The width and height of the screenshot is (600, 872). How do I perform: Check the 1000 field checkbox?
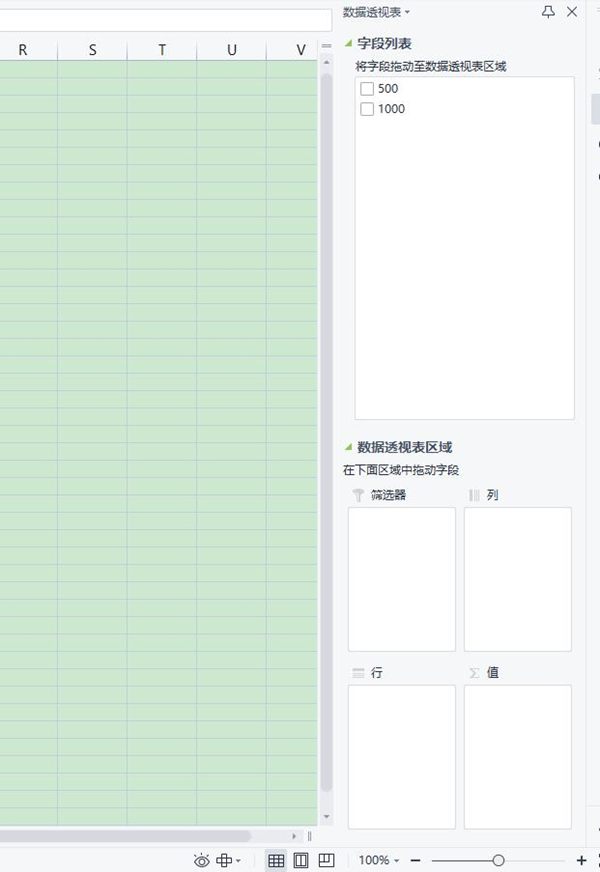[367, 109]
